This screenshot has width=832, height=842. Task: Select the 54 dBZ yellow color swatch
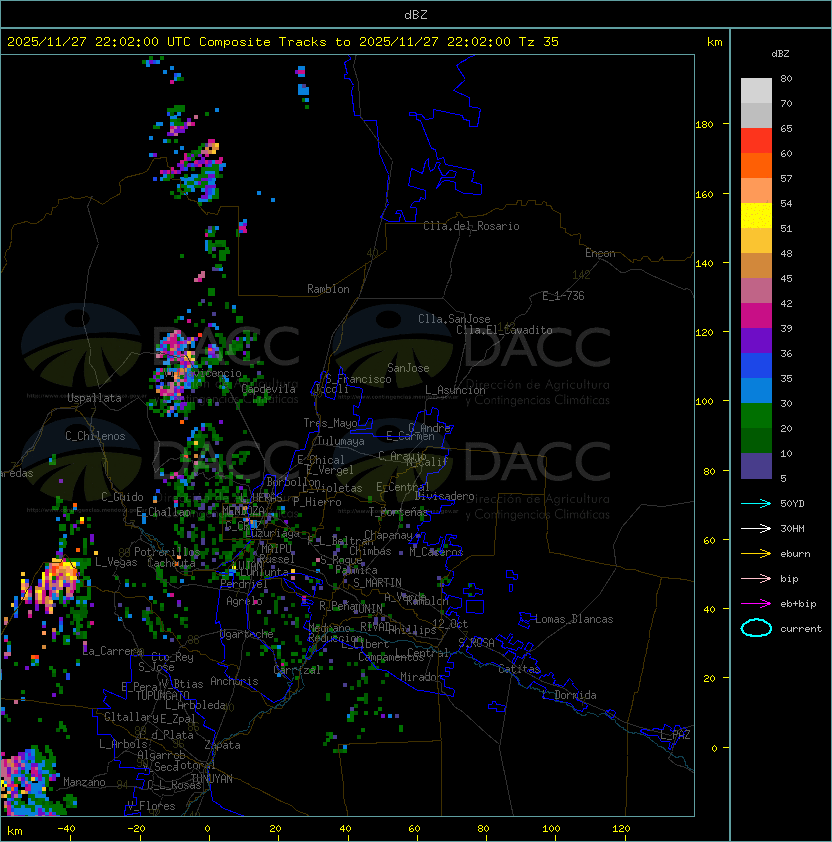click(756, 215)
